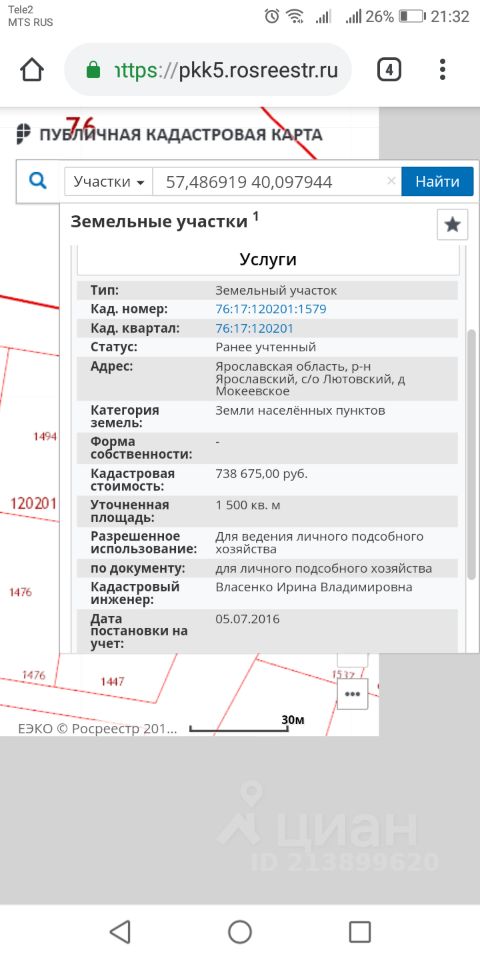Open cadastral quarter 76:17:120201 link
The height and width of the screenshot is (960, 480).
click(x=254, y=329)
